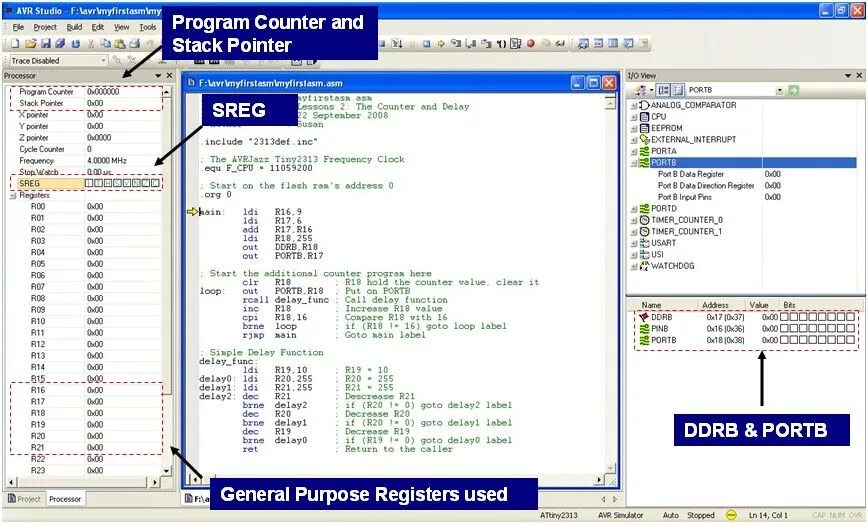Viewport: 868px width, 525px height.
Task: Click the WATCHDOG icon in I/O View
Action: pyautogui.click(x=644, y=266)
